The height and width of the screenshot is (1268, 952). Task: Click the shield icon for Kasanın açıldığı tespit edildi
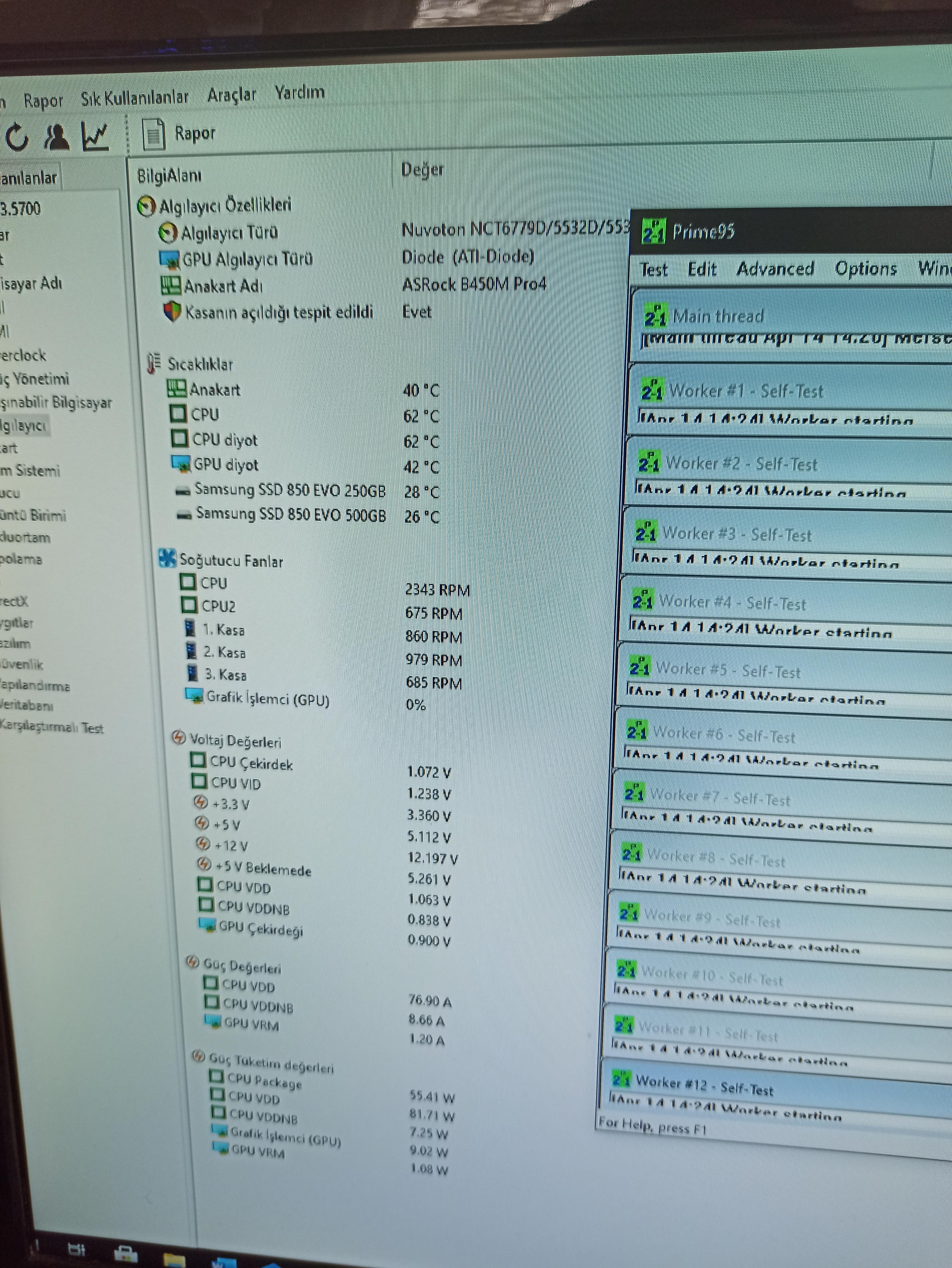point(172,312)
